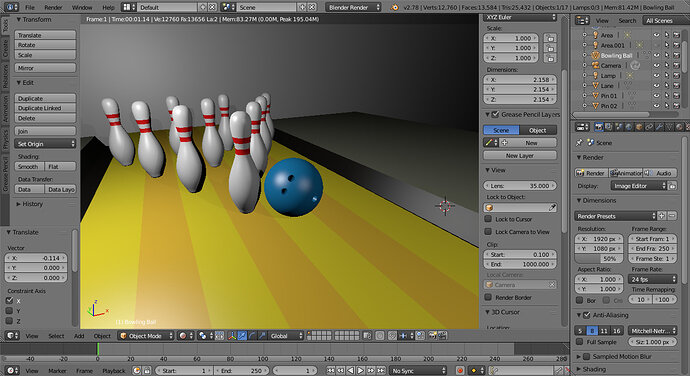
Task: Toggle visibility of Pin 01 in outliner
Action: click(656, 96)
